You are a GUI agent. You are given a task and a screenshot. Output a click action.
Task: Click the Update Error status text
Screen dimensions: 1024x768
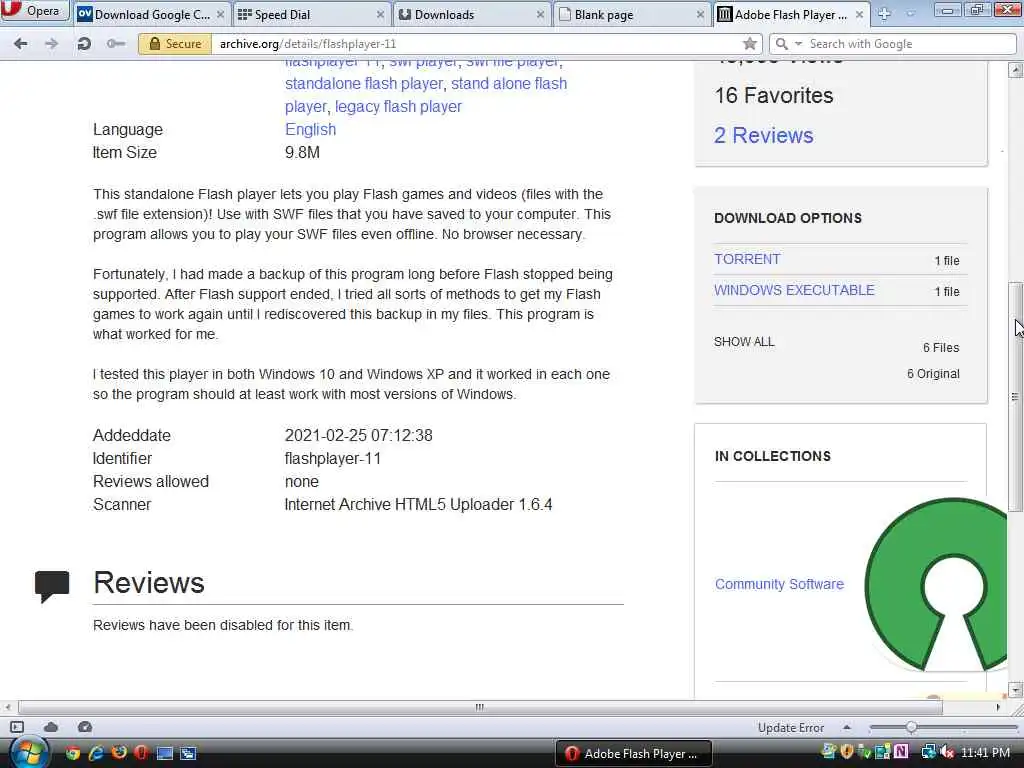tap(791, 728)
